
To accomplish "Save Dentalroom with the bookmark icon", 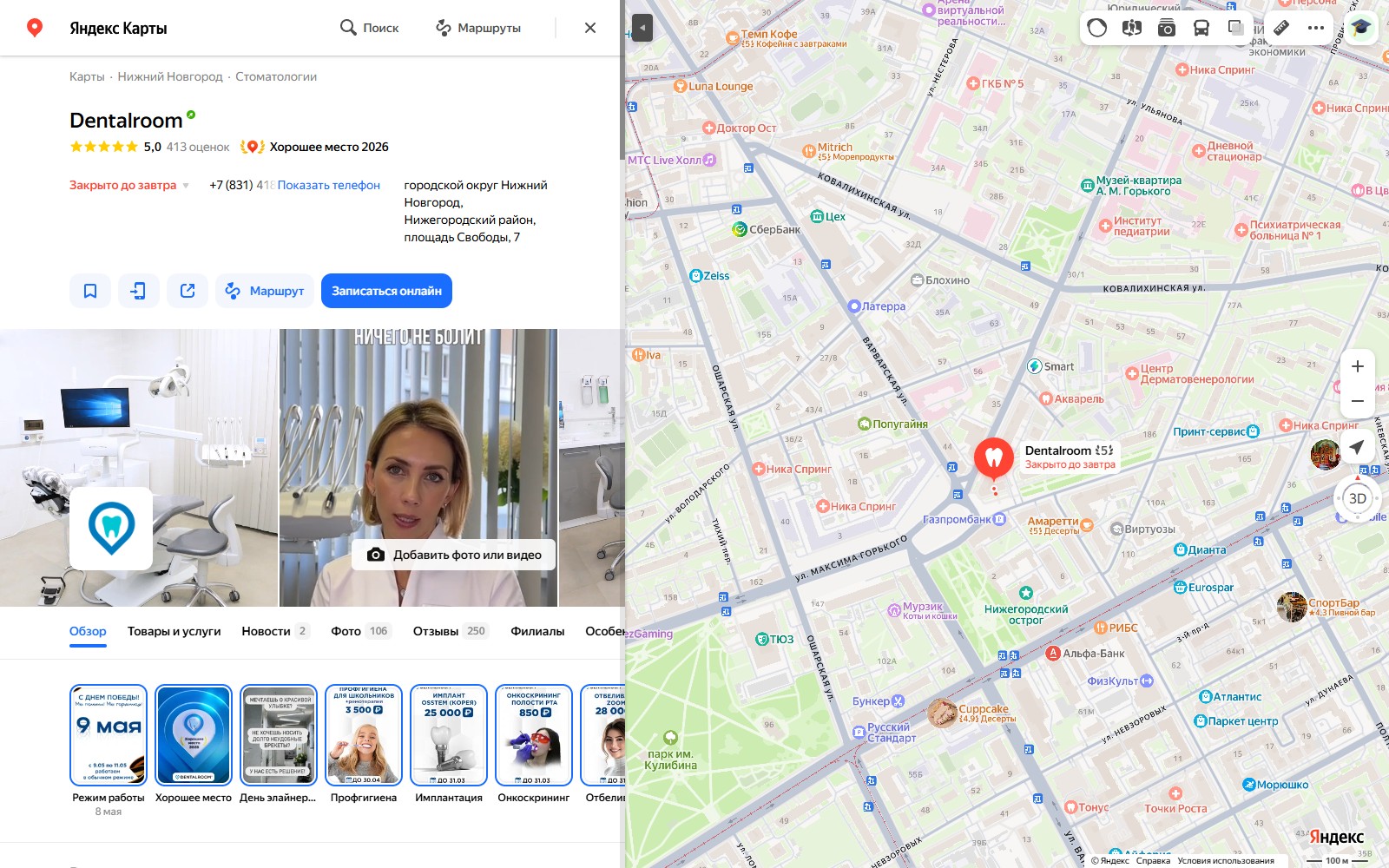I will click(90, 291).
